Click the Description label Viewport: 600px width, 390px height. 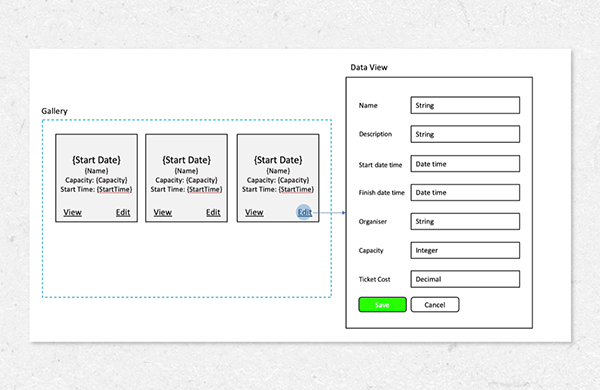375,134
